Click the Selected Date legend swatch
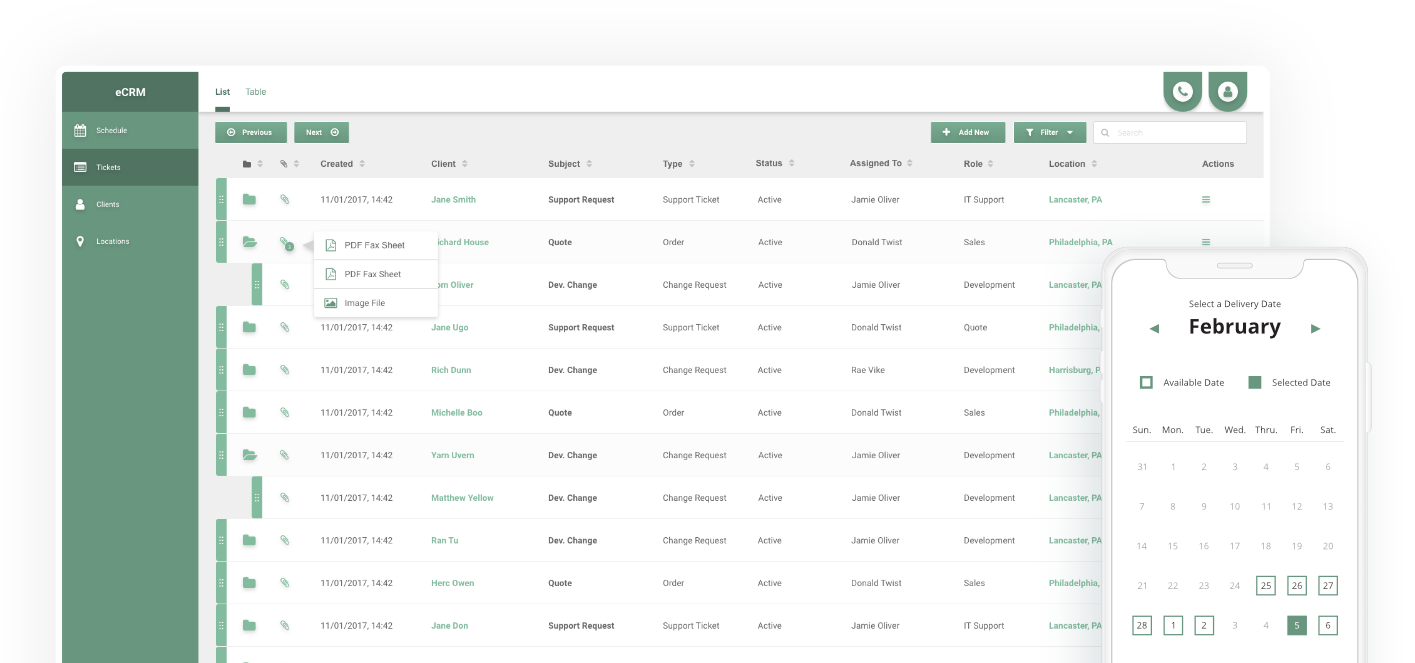Viewport: 1415px width, 663px height. [x=1255, y=382]
